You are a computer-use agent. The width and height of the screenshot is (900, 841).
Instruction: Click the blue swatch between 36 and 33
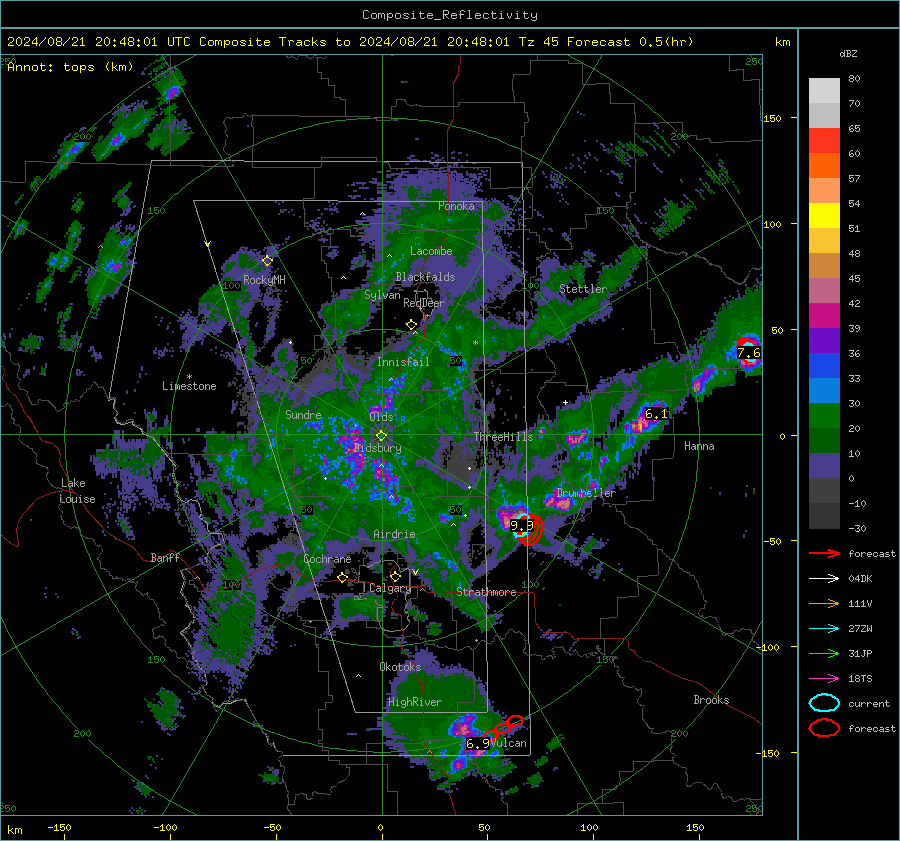(x=824, y=365)
